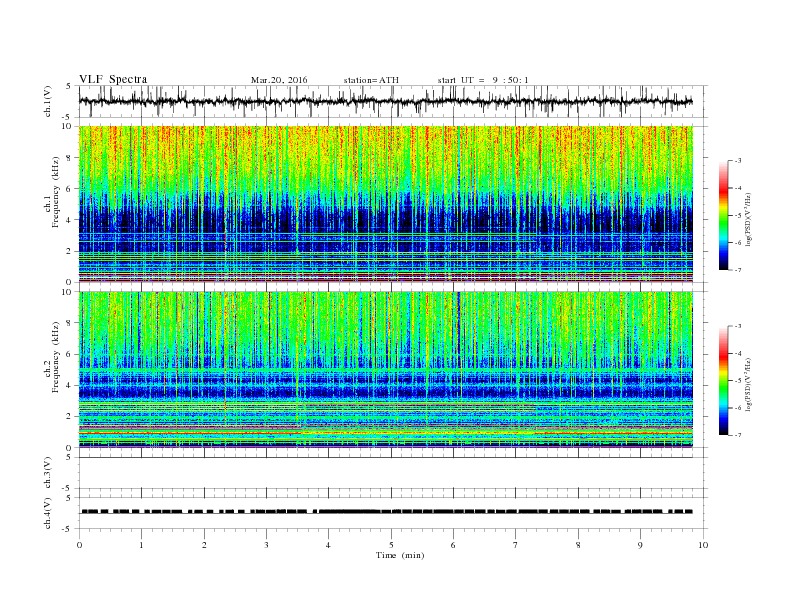Screen dimensions: 792x612
Task: Click the 'station=ATH' label
Action: [x=371, y=80]
